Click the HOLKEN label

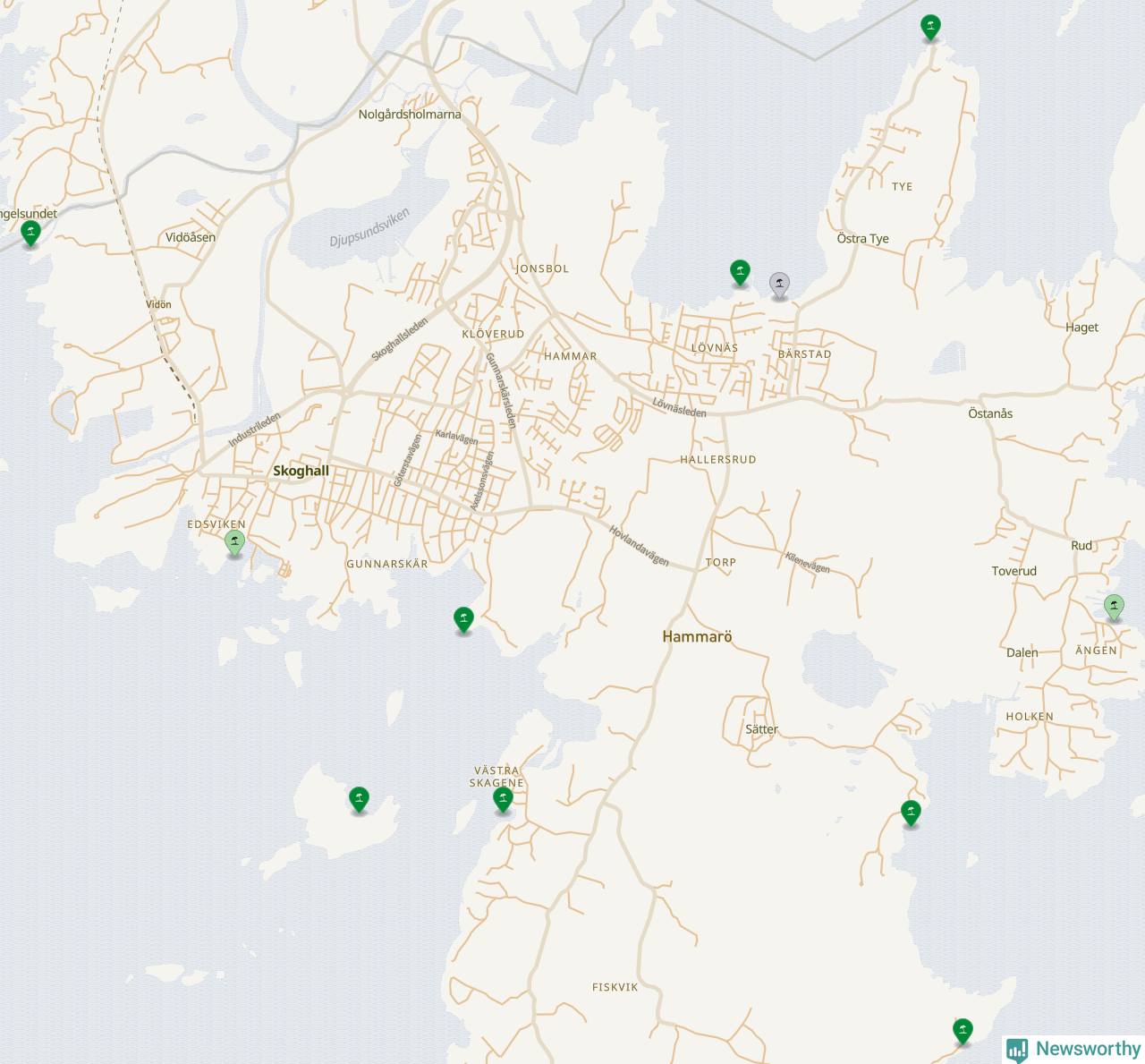tap(1030, 717)
